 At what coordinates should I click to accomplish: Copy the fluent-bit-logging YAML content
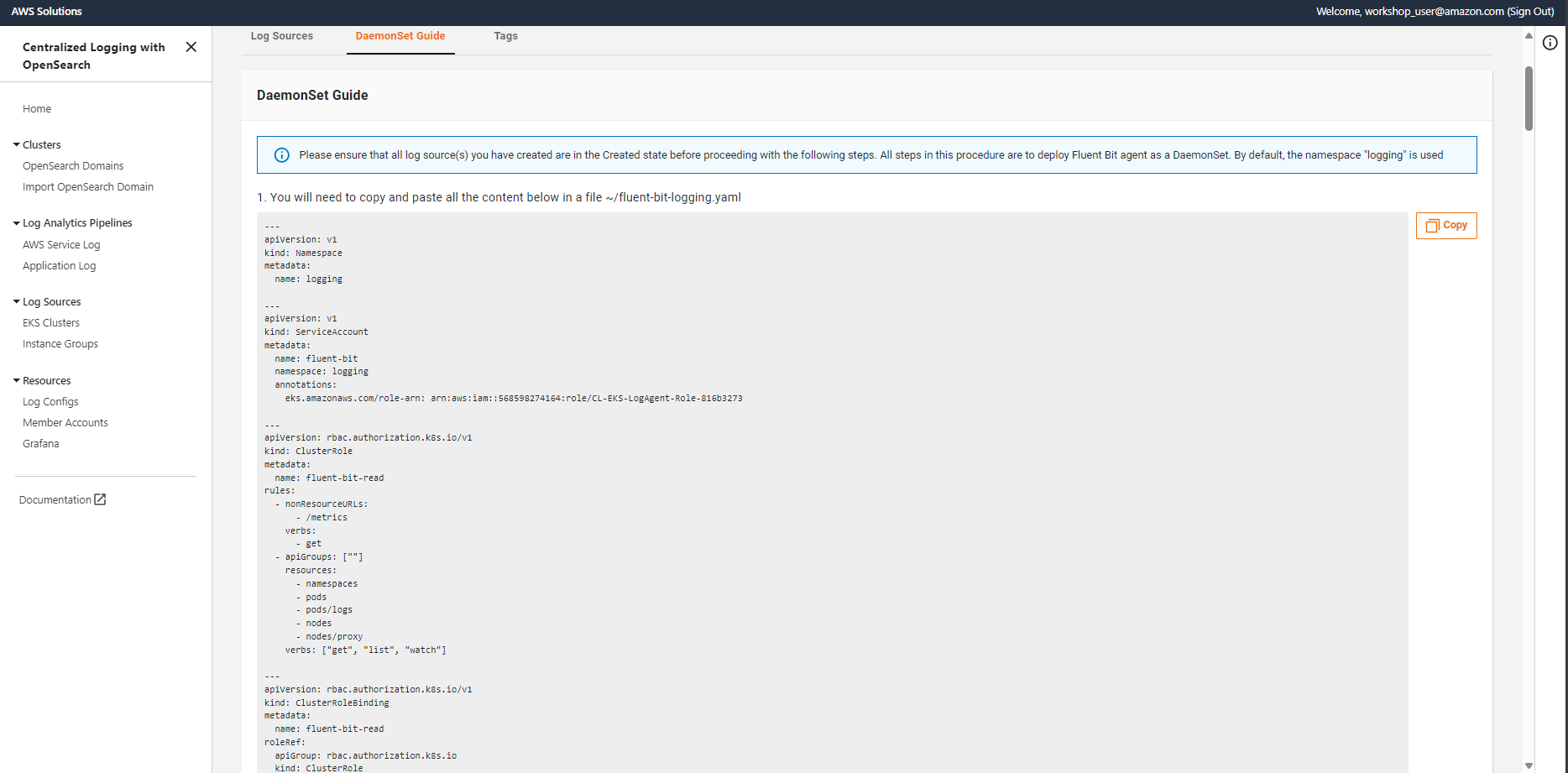coord(1446,226)
